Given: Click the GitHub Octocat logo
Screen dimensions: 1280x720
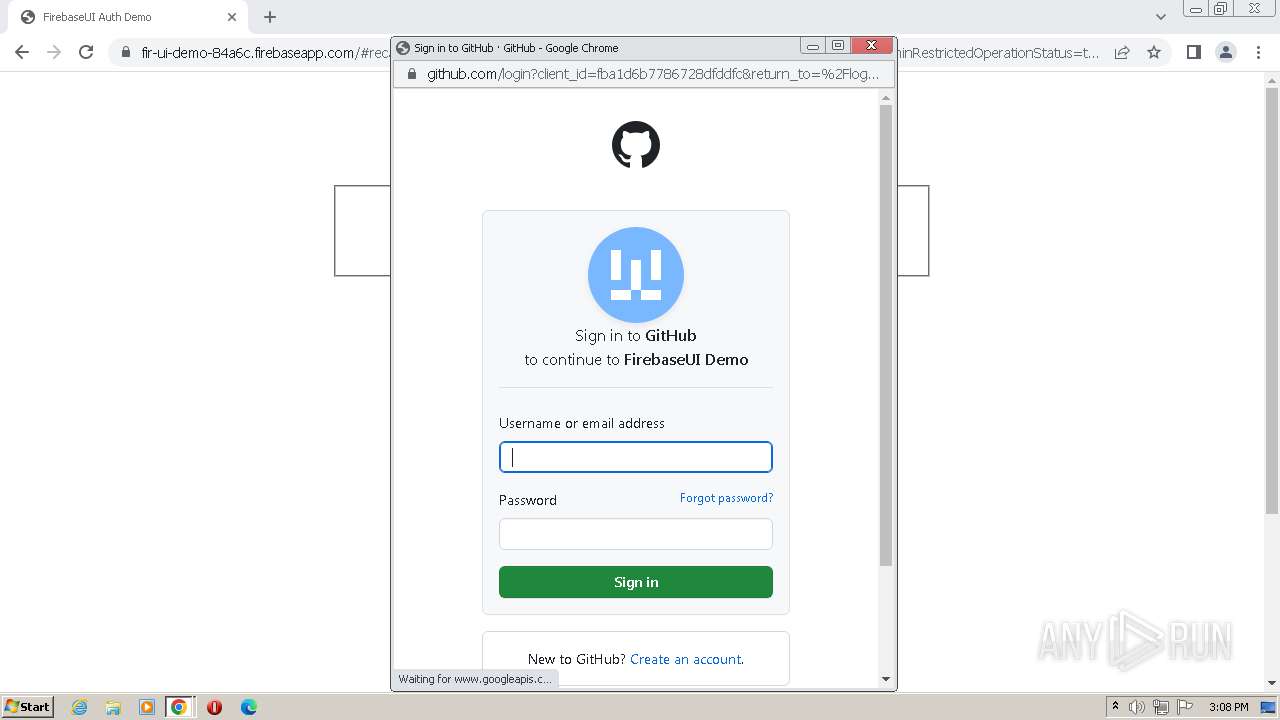Looking at the screenshot, I should tap(636, 145).
